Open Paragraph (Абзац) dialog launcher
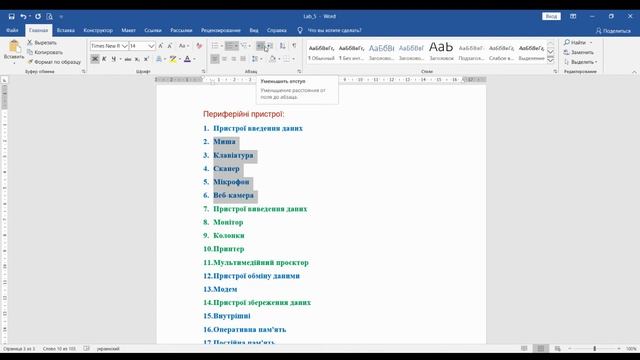This screenshot has height=360, width=640. tap(299, 71)
